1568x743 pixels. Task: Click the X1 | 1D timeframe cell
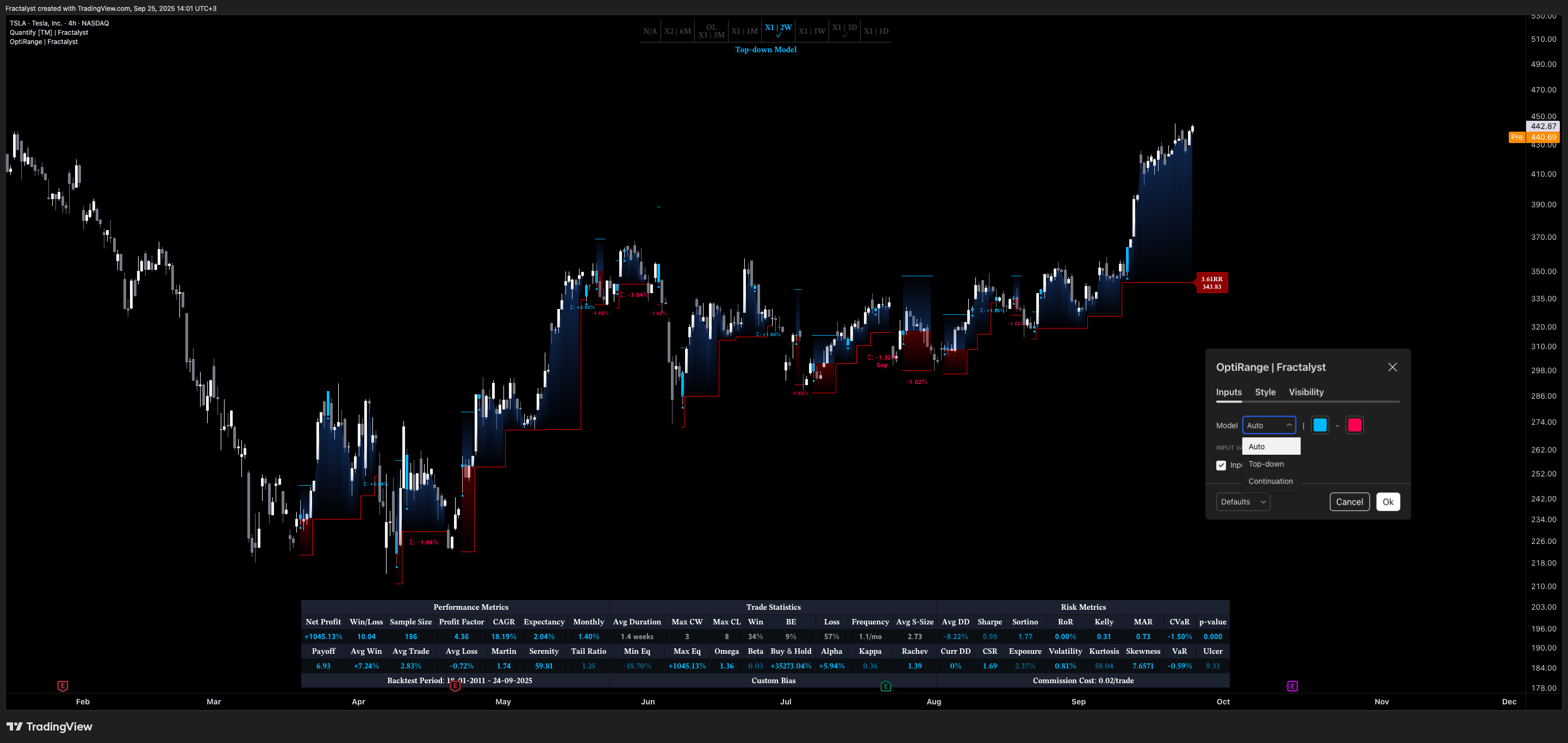(x=876, y=31)
